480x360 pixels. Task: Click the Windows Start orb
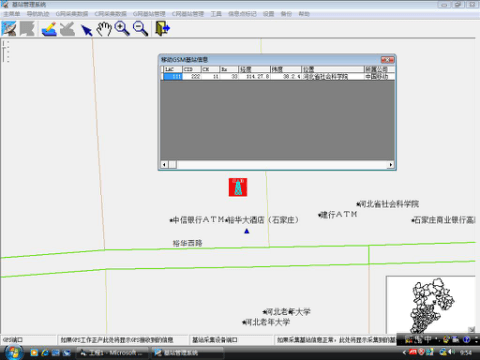13,352
